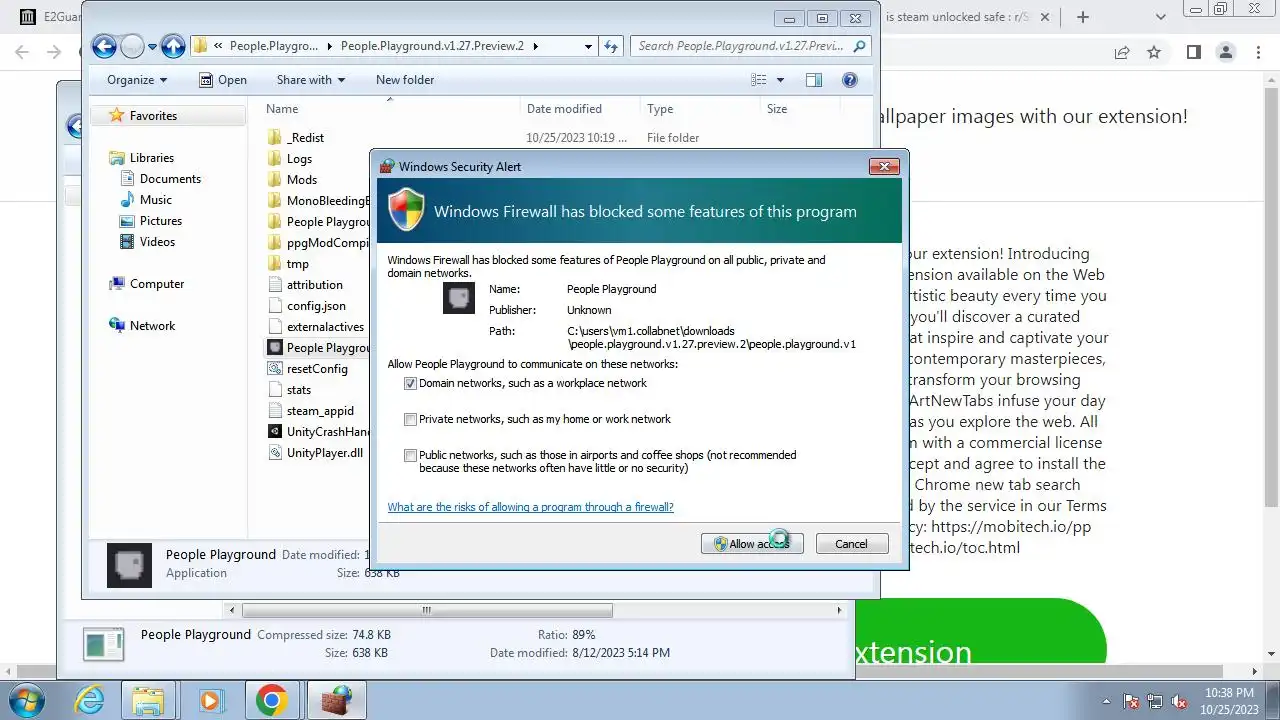Viewport: 1280px width, 720px height.
Task: Bookmark this page star icon in Chrome
Action: point(1154,52)
